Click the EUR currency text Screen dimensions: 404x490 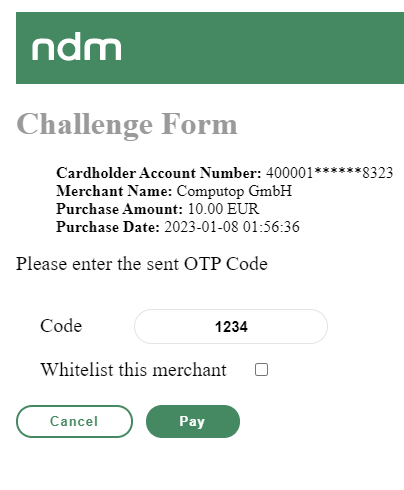click(243, 209)
